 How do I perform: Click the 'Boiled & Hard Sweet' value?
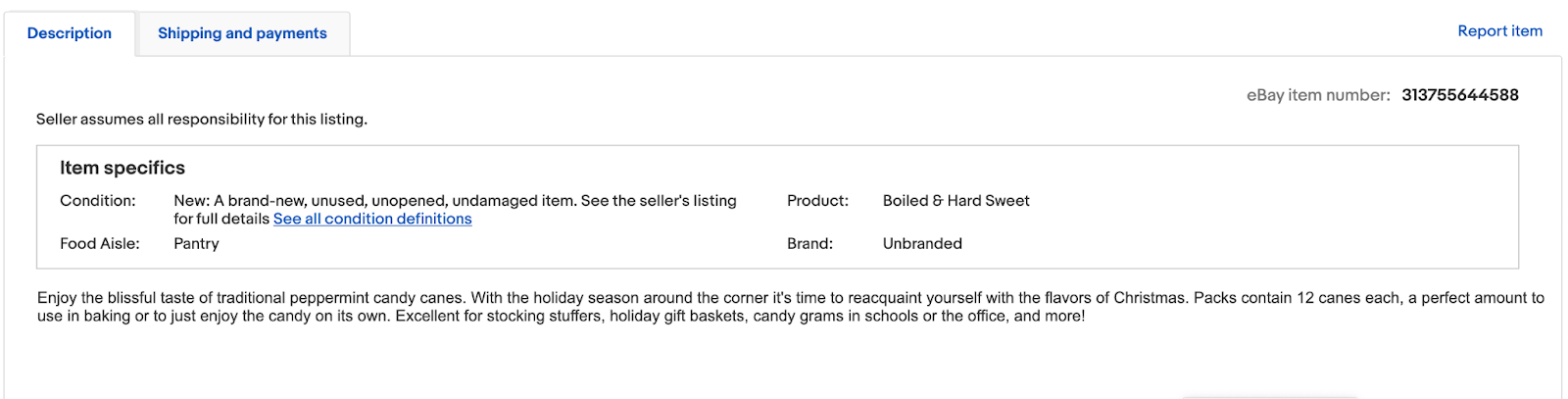tap(955, 201)
